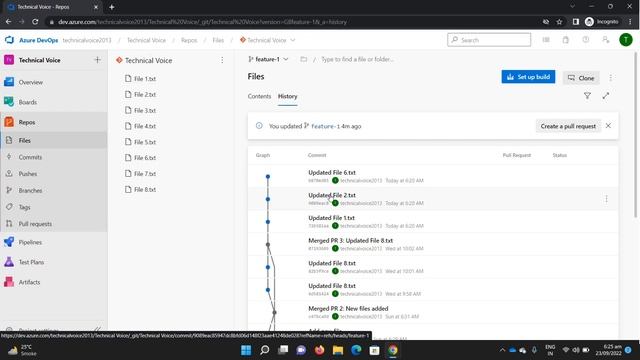Expand Technical Voice repository breadcrumb dropdown
The height and width of the screenshot is (360, 640).
(x=293, y=40)
